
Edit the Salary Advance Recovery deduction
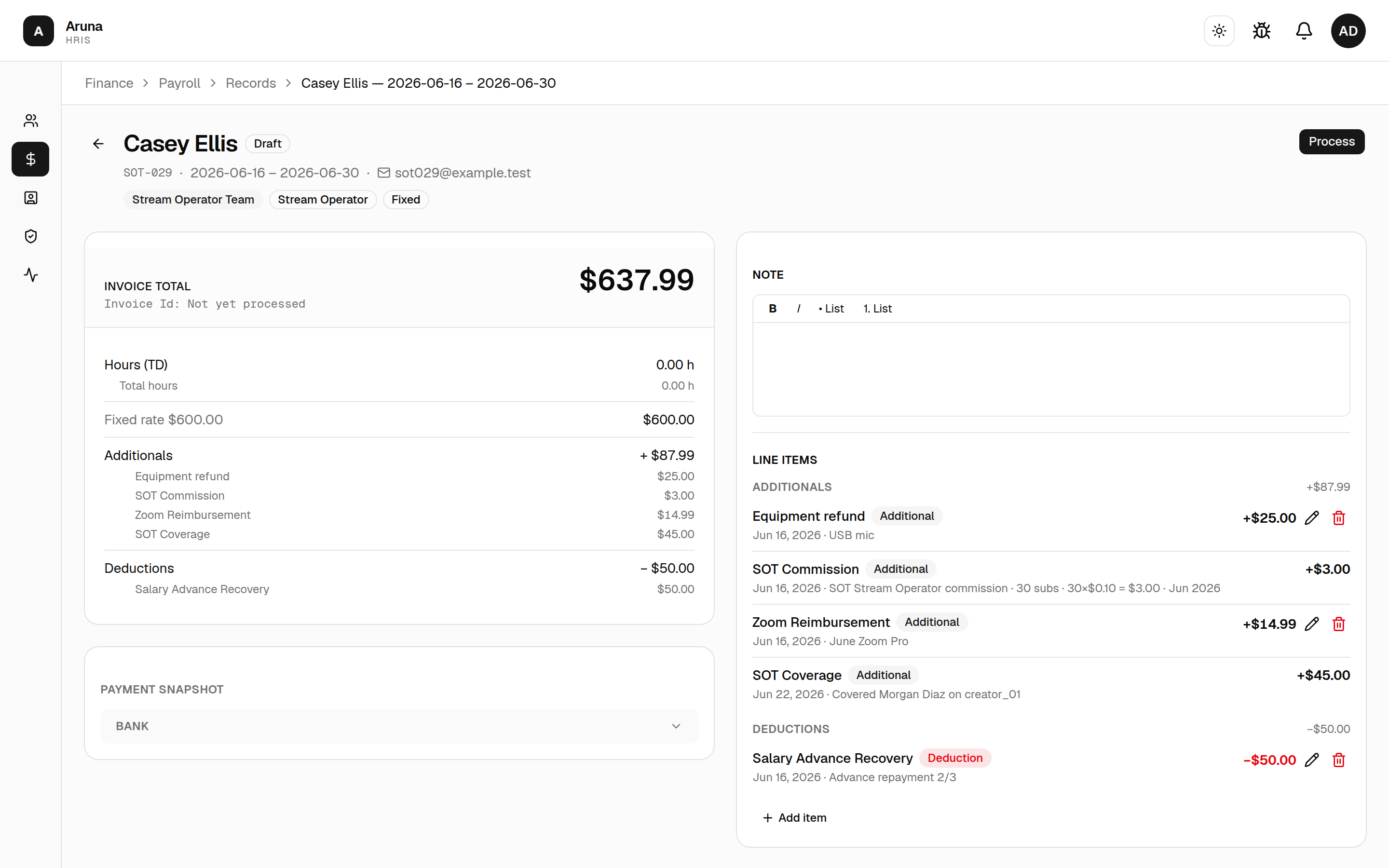click(x=1312, y=760)
